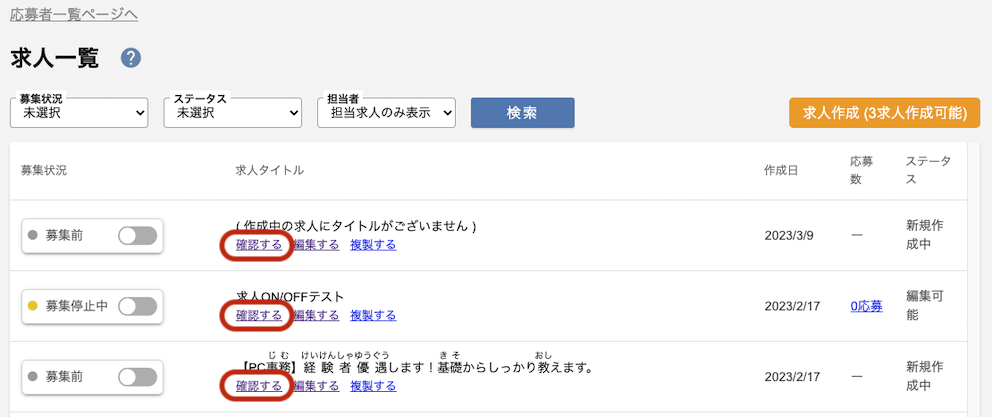Click 編集する for the untitled job
The width and height of the screenshot is (992, 417).
tap(316, 245)
